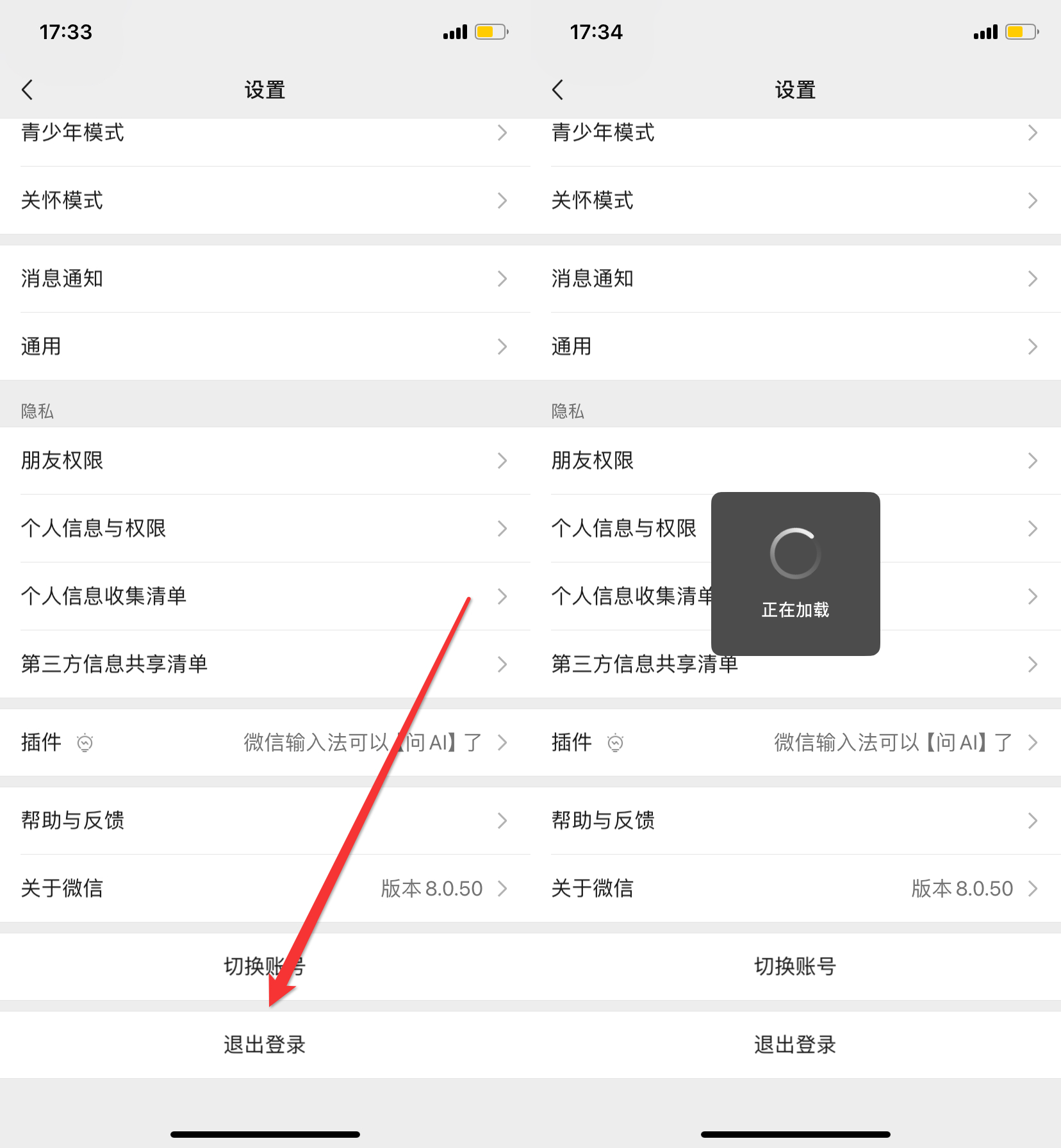Tap the plugin lightbulb icon in left screen
This screenshot has width=1061, height=1148.
pyautogui.click(x=85, y=742)
